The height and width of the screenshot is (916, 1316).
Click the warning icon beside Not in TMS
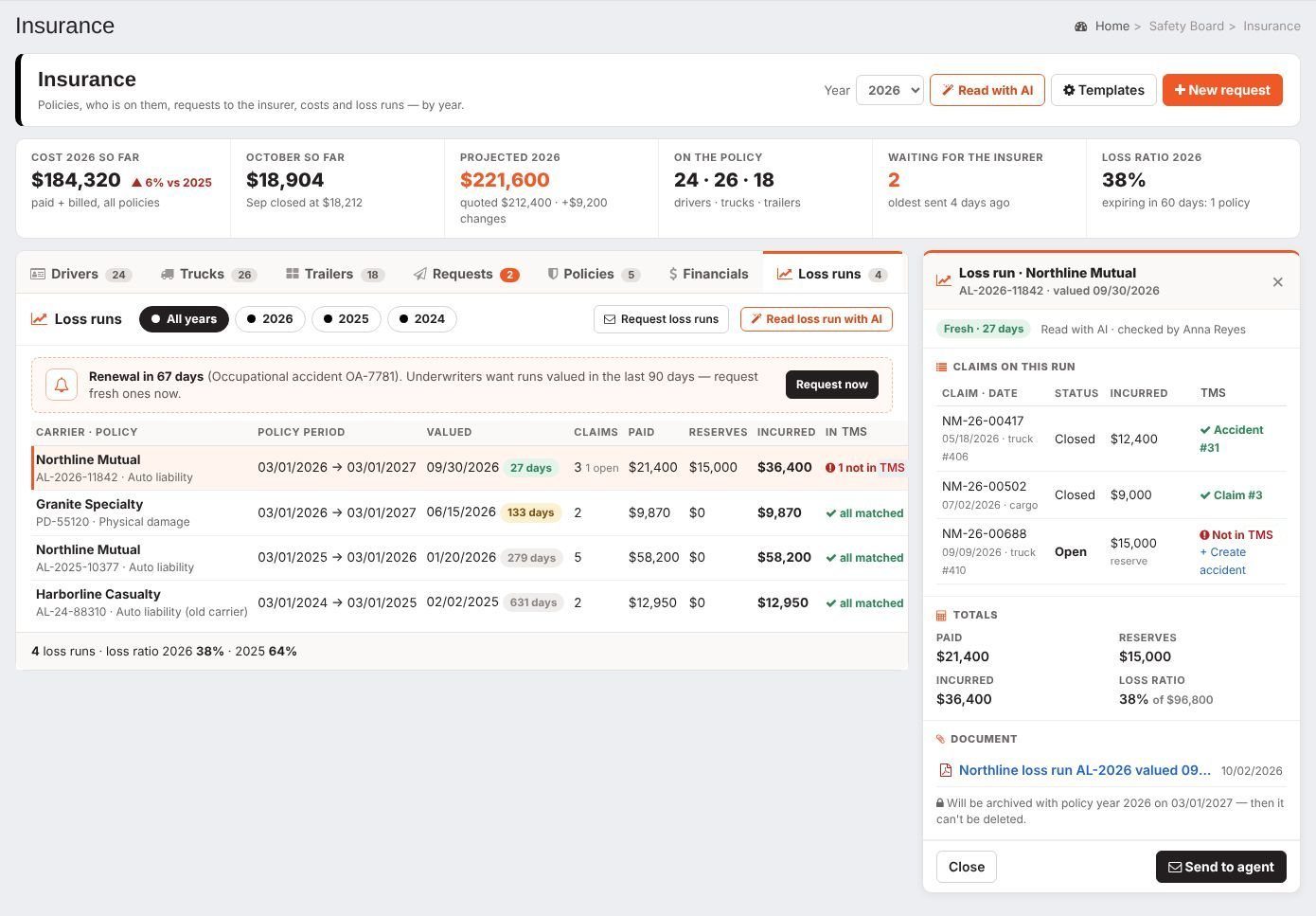(1205, 535)
